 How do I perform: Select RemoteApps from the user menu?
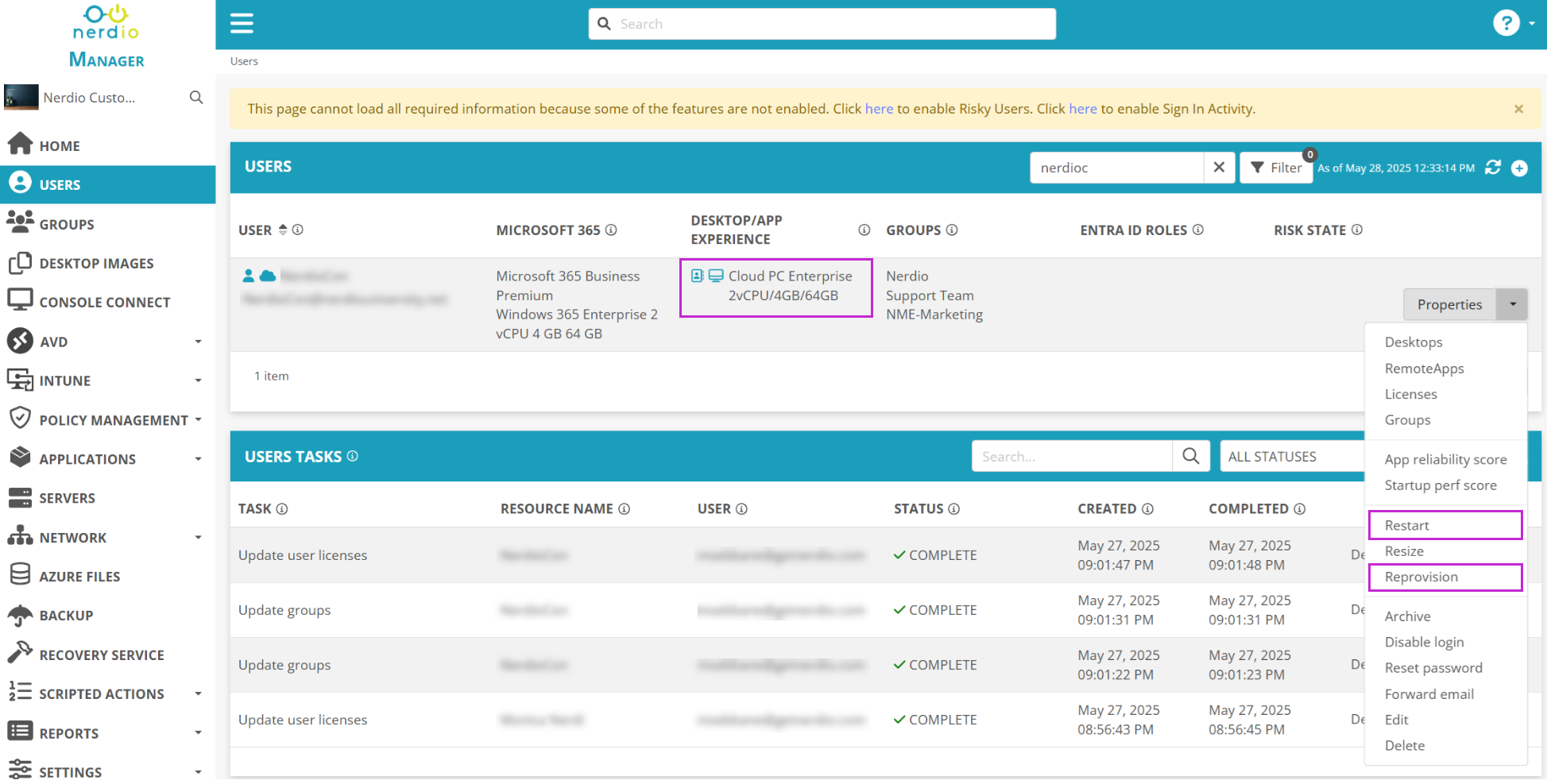coord(1424,369)
